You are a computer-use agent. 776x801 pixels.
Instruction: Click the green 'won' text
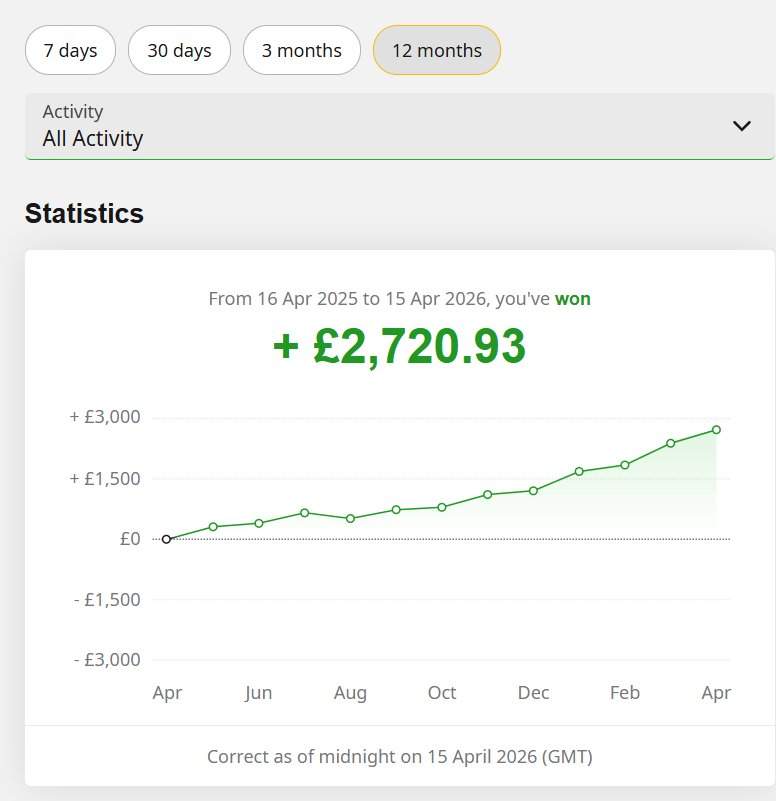point(573,298)
